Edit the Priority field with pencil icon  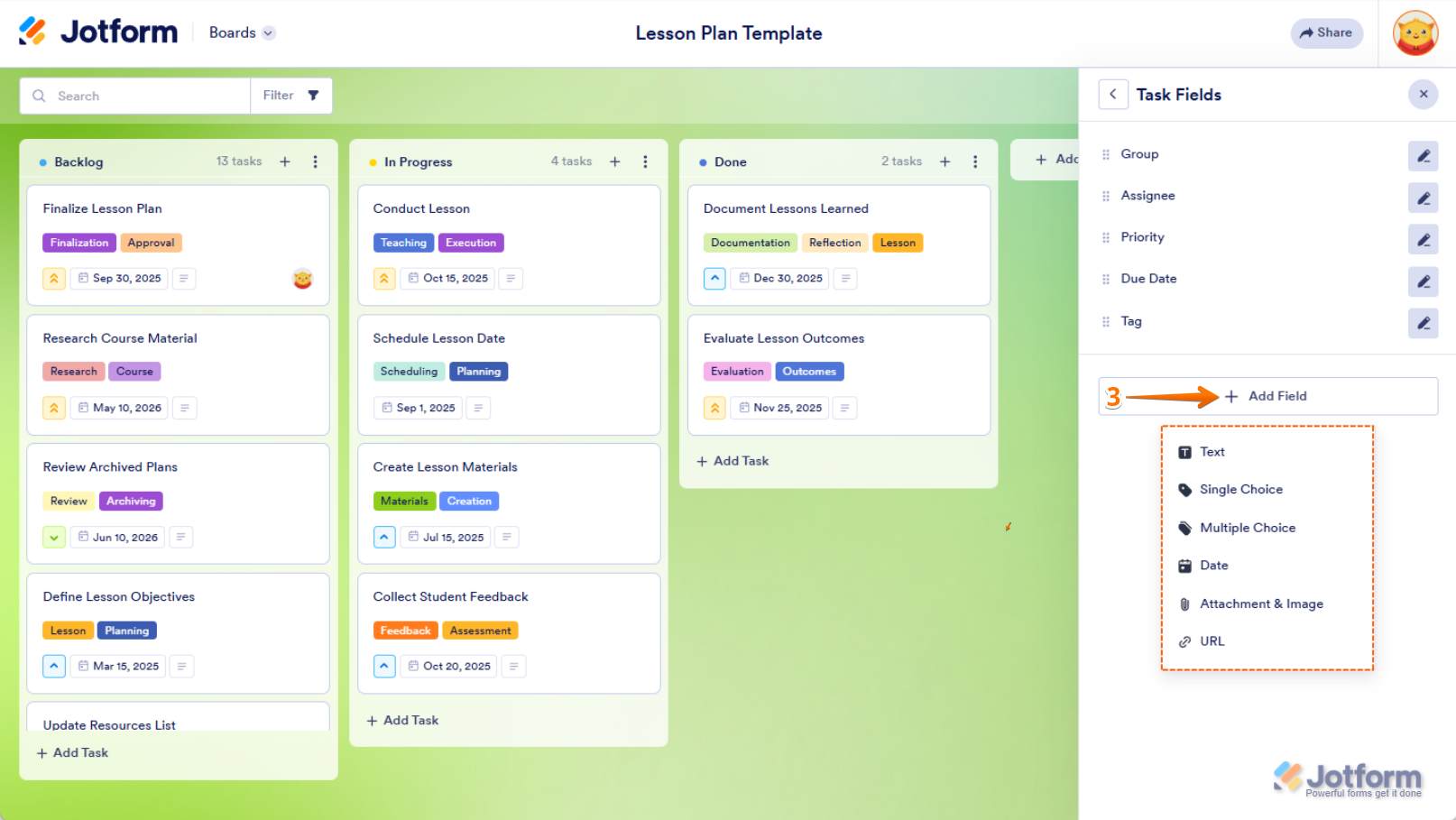[x=1423, y=240]
